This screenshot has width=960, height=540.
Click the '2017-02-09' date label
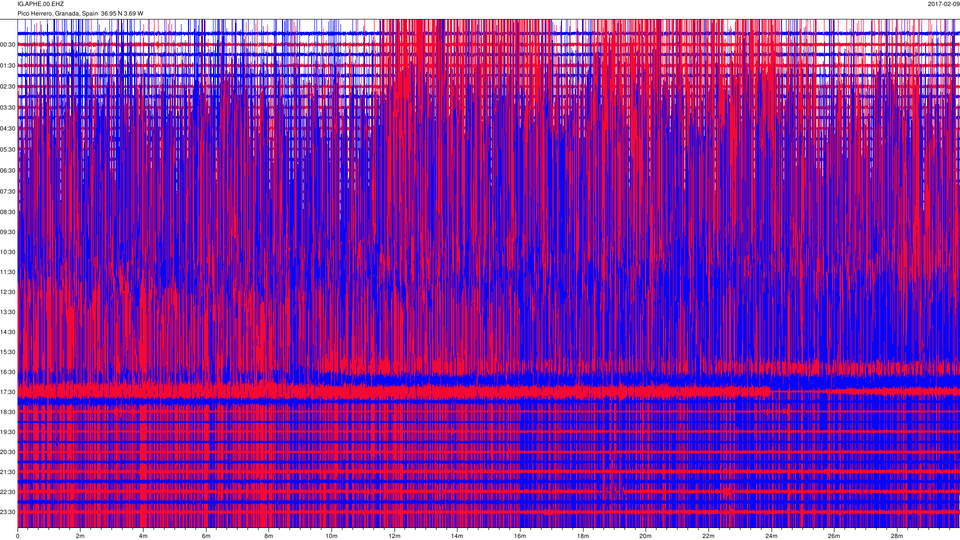(943, 4)
